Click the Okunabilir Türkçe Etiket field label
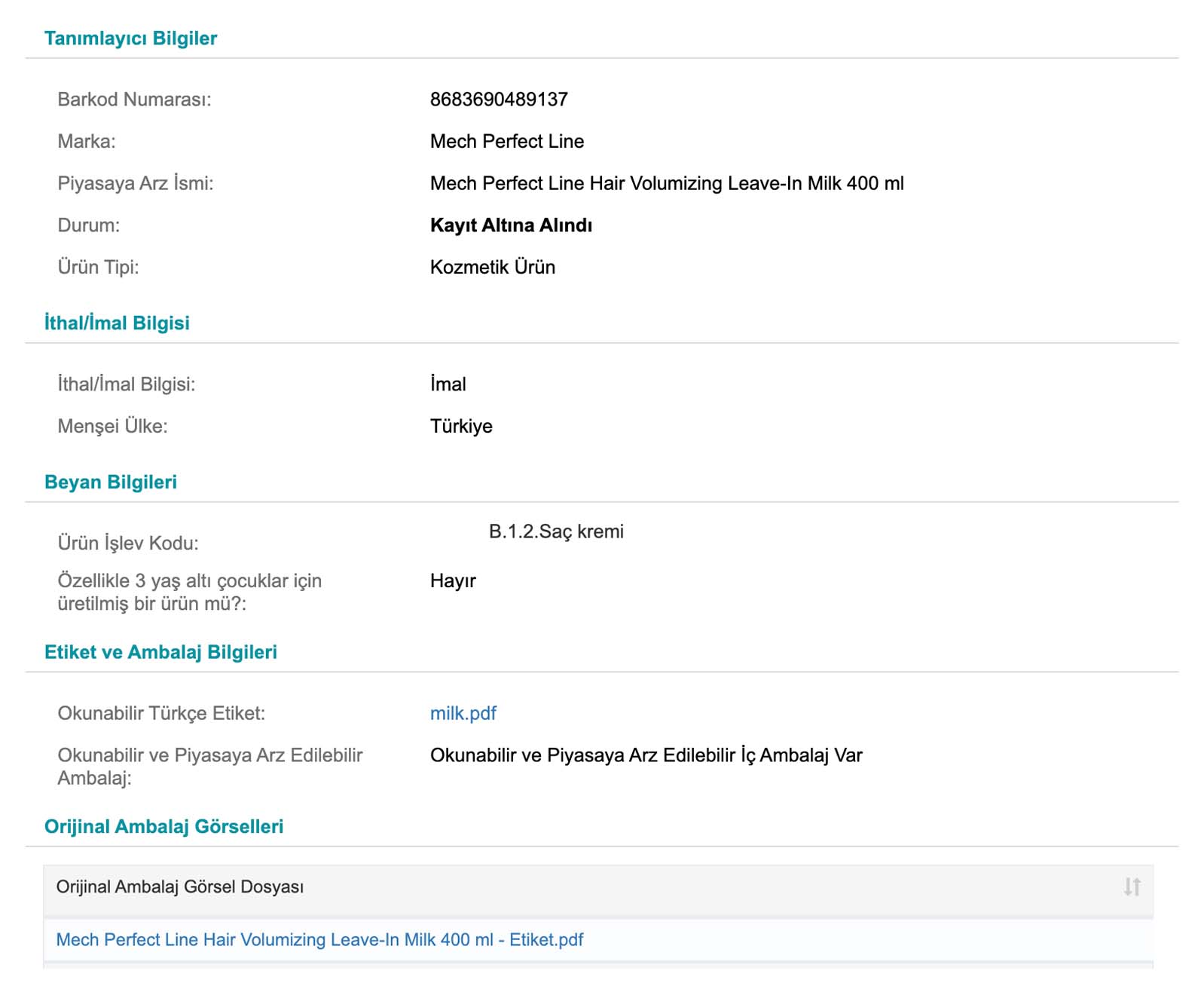The height and width of the screenshot is (989, 1204). tap(161, 713)
